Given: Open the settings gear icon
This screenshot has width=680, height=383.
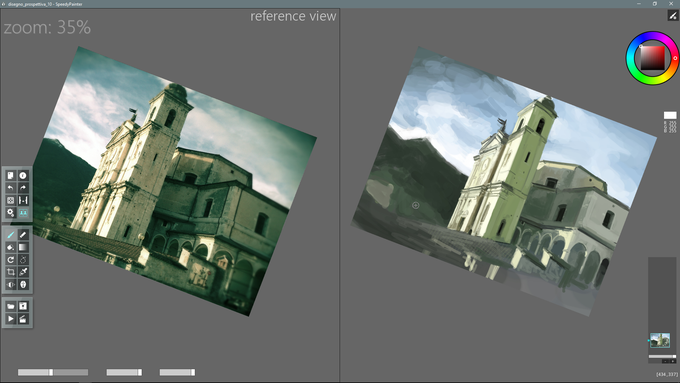Looking at the screenshot, I should point(10,213).
